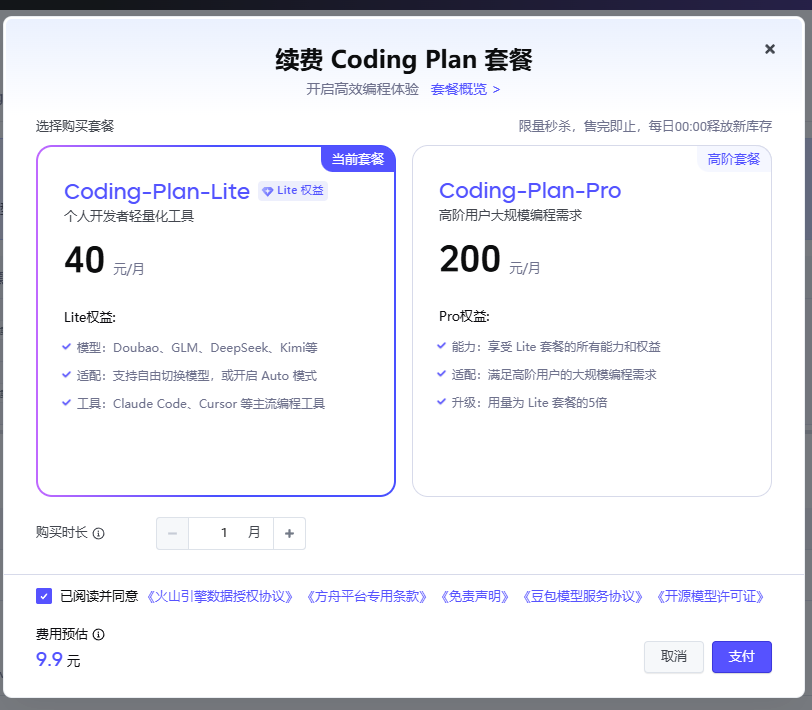The width and height of the screenshot is (812, 710).
Task: Click the 取消 button
Action: click(674, 657)
